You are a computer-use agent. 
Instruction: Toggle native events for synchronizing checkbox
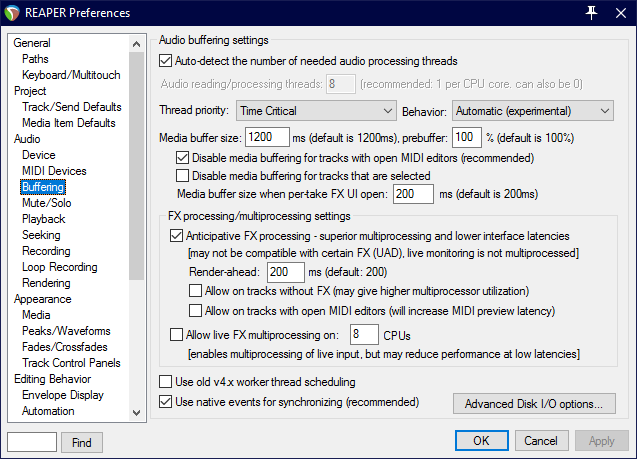(166, 402)
